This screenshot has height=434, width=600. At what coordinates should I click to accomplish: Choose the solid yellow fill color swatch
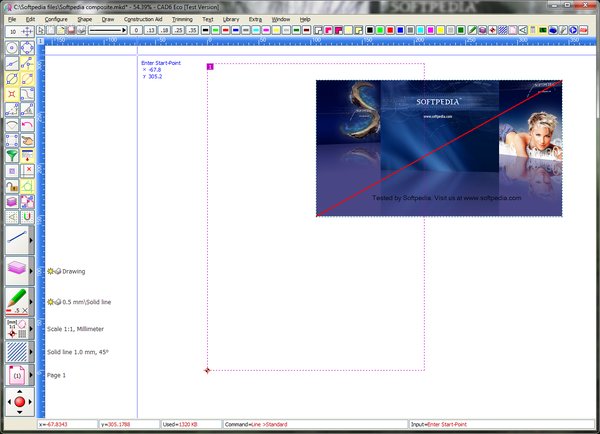point(440,30)
